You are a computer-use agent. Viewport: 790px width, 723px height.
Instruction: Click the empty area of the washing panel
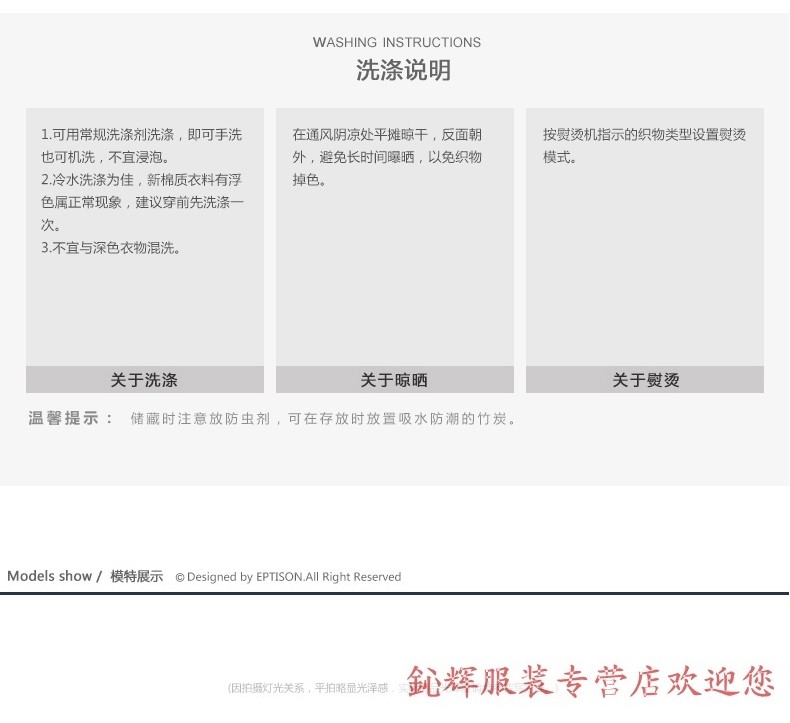144,310
